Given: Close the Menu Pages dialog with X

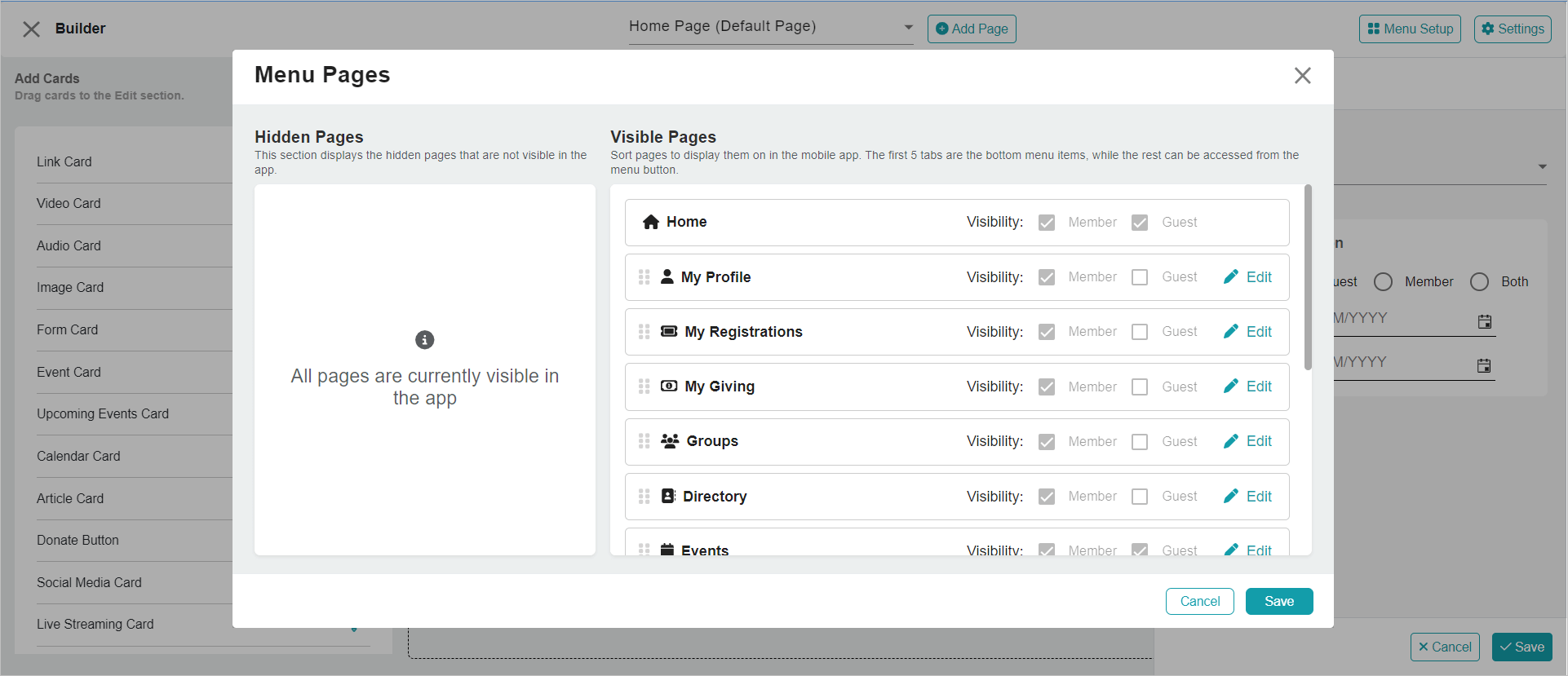Looking at the screenshot, I should pos(1302,76).
